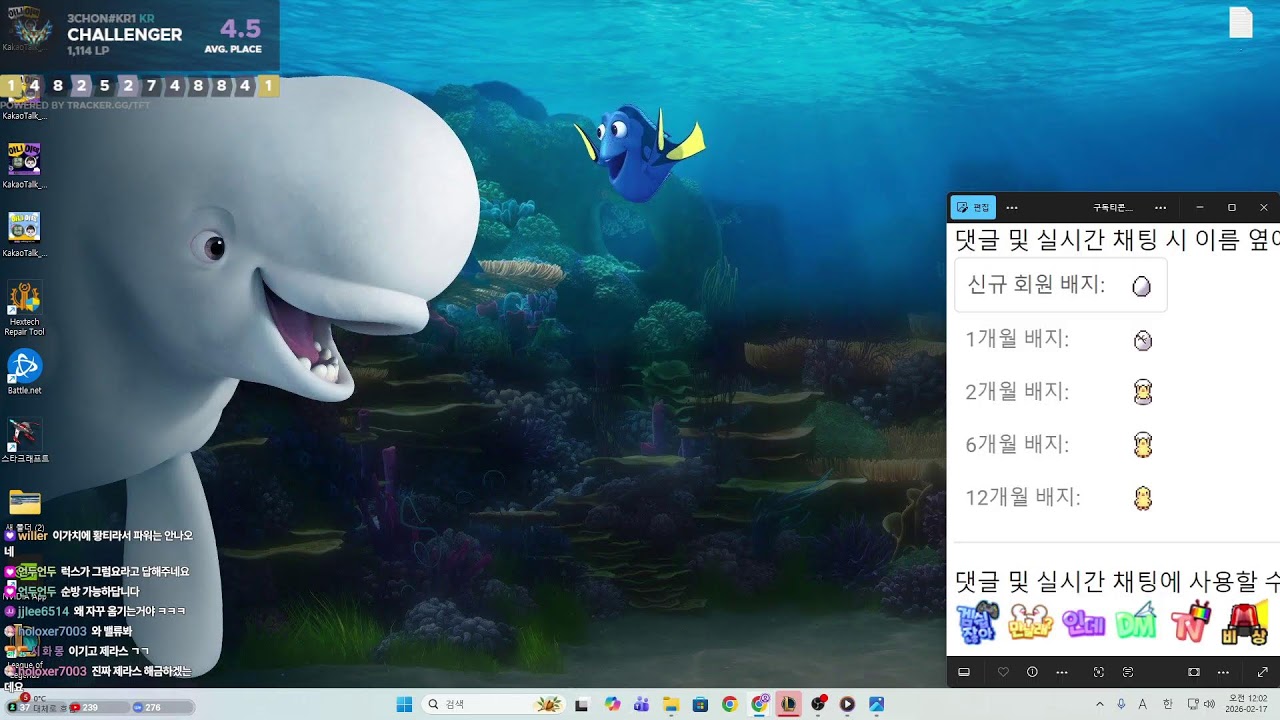The height and width of the screenshot is (720, 1280).
Task: Click the taskbar 검색 search box
Action: [x=493, y=704]
